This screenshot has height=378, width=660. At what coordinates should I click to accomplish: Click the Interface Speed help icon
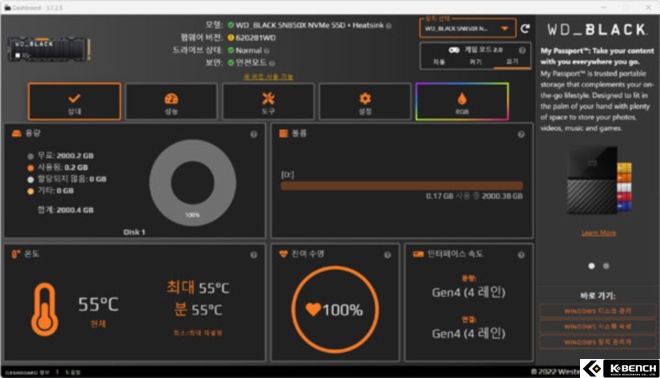(x=521, y=255)
